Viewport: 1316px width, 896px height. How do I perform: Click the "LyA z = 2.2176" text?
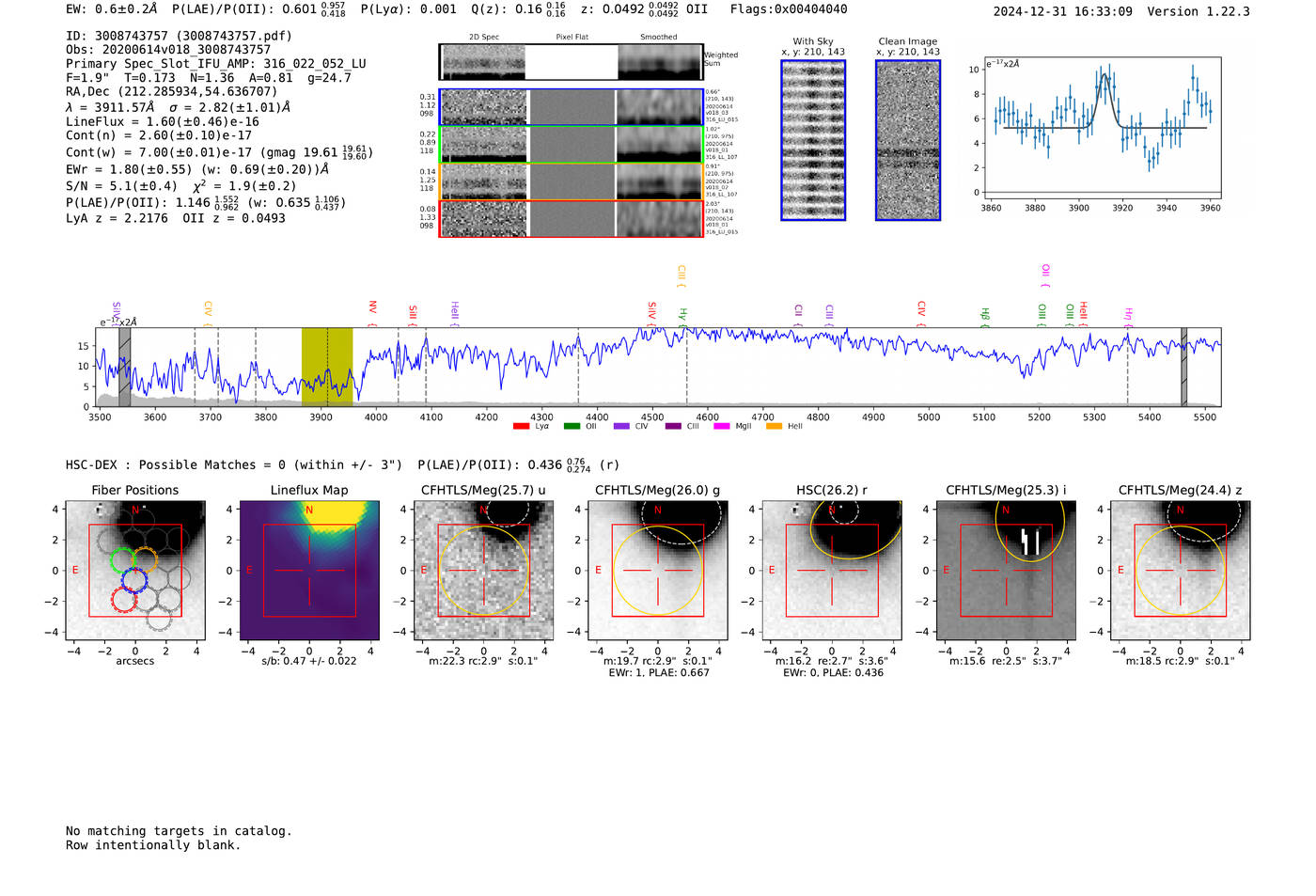click(117, 218)
